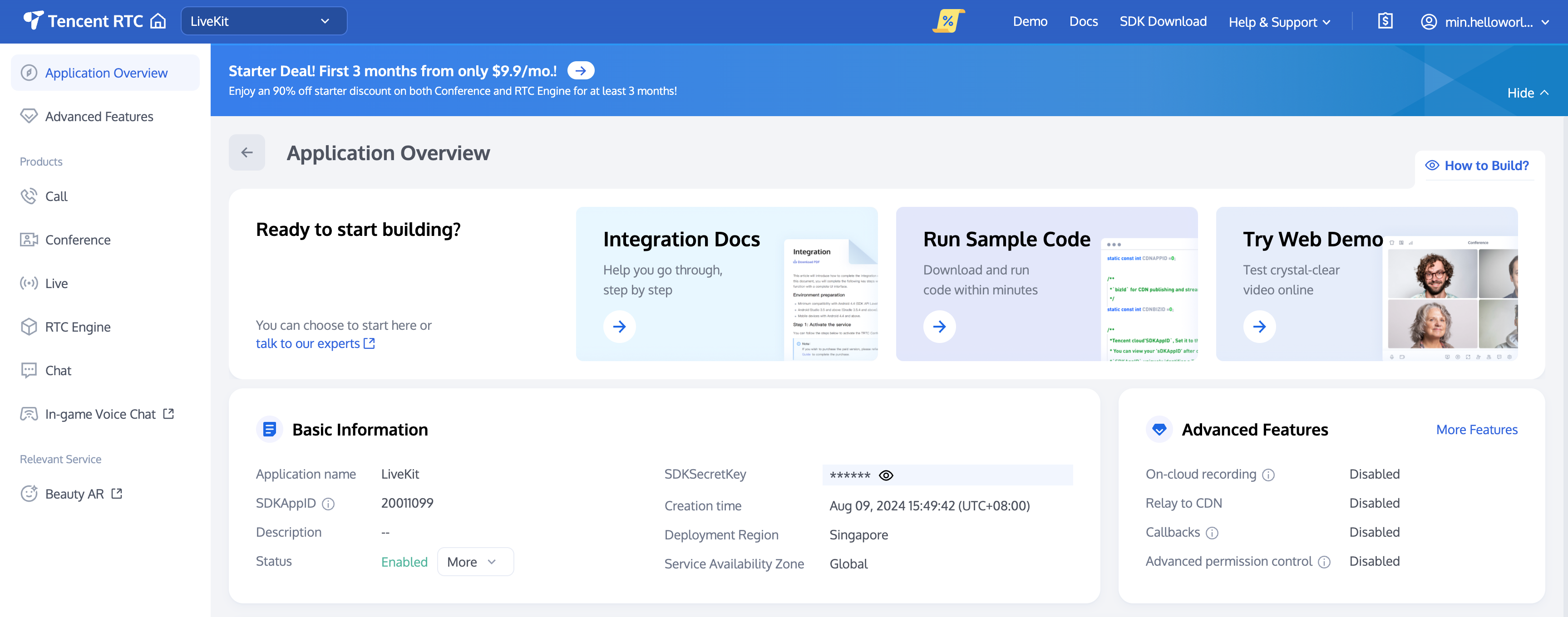Open the More dropdown next to Enabled status
This screenshot has width=1568, height=617.
474,562
